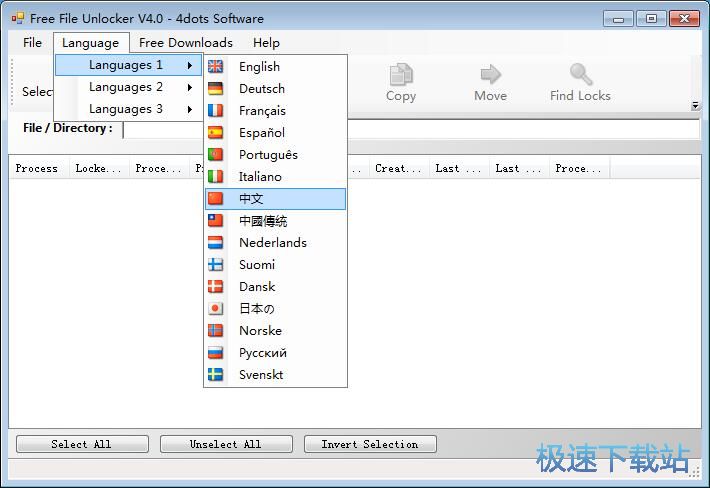Click the Move arrow toolbar icon
710x488 pixels.
[x=490, y=74]
